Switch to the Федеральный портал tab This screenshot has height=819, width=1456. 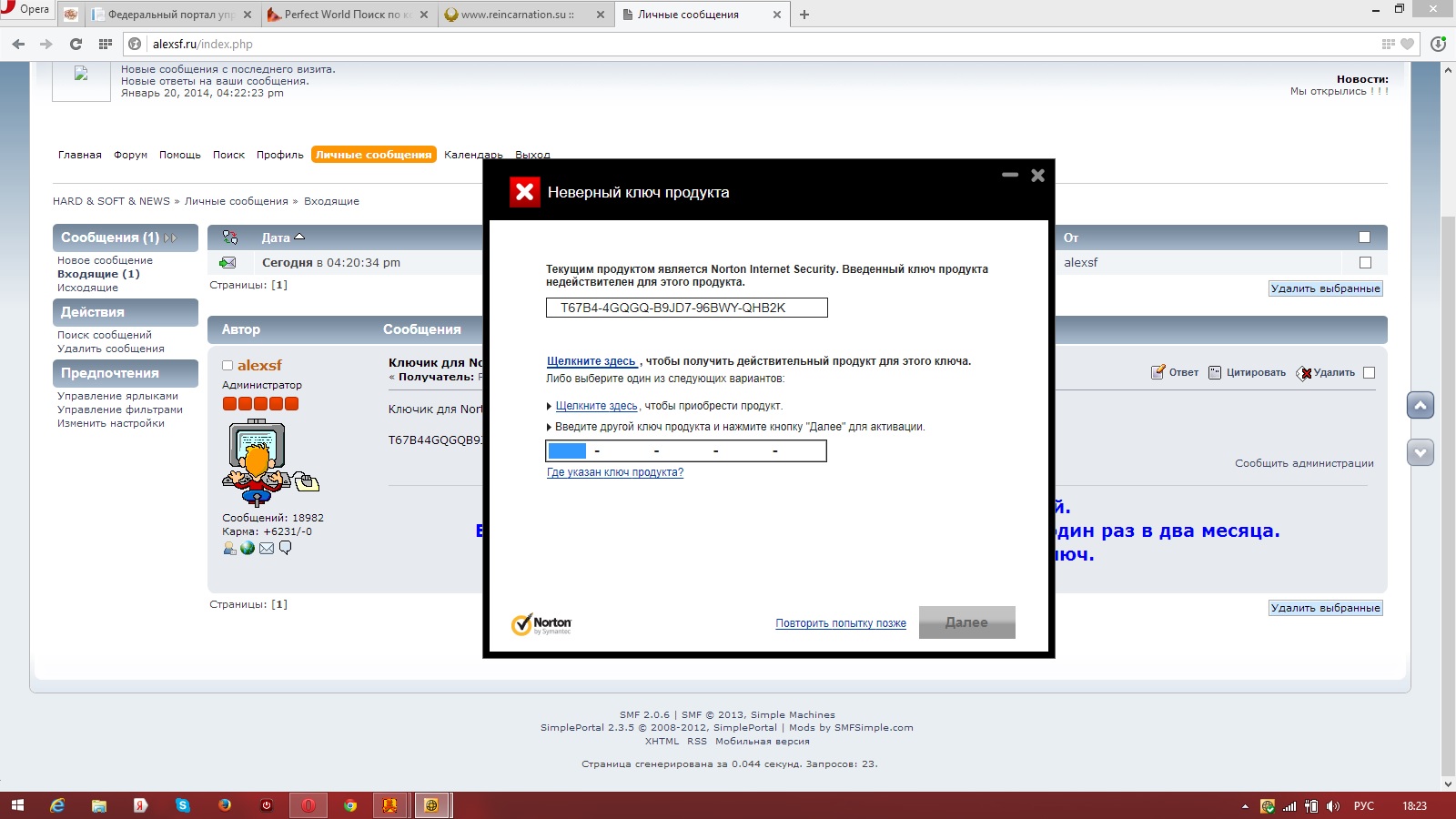[171, 15]
